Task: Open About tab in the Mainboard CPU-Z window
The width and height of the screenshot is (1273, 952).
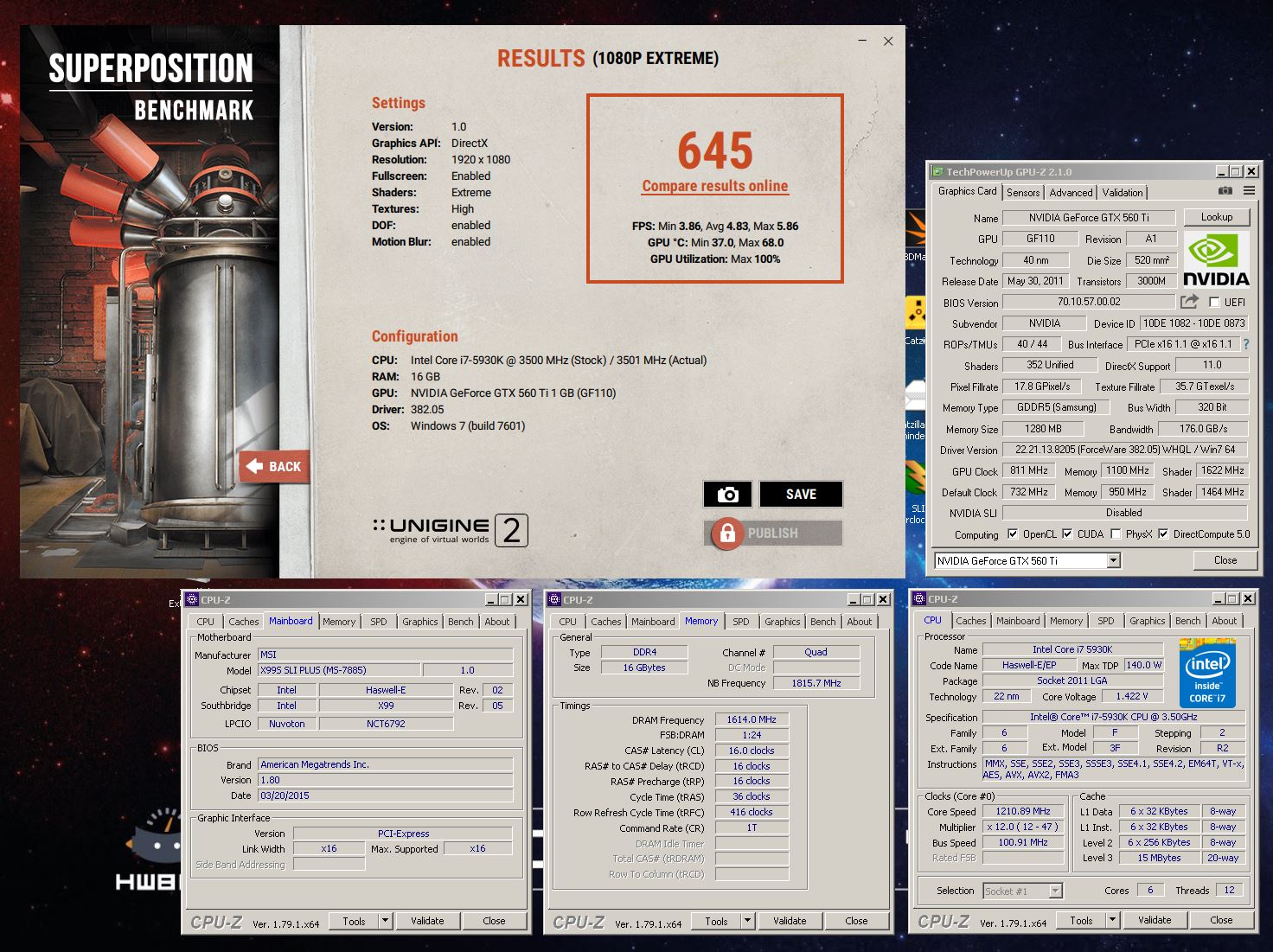Action: click(497, 622)
